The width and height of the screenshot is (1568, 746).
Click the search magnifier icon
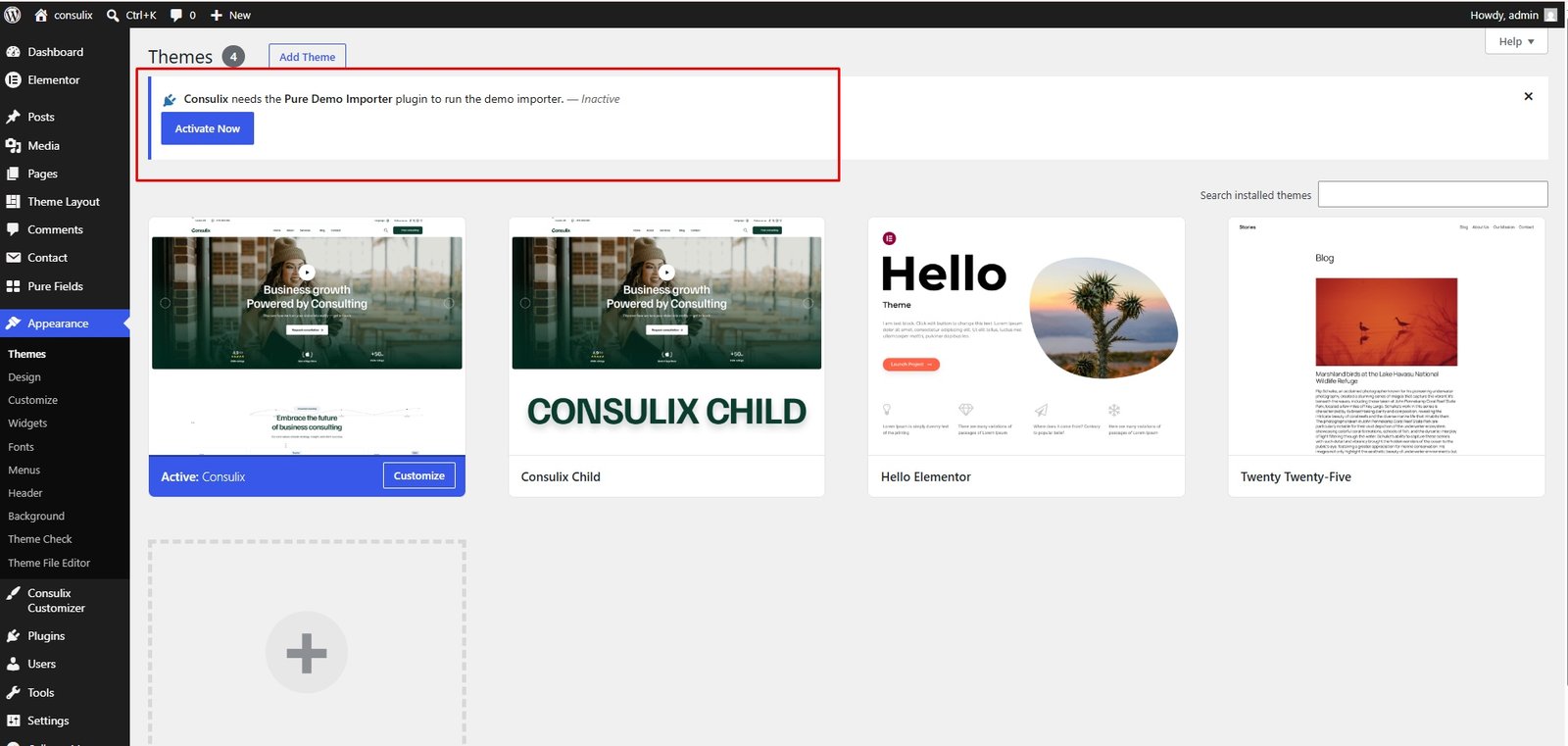113,15
